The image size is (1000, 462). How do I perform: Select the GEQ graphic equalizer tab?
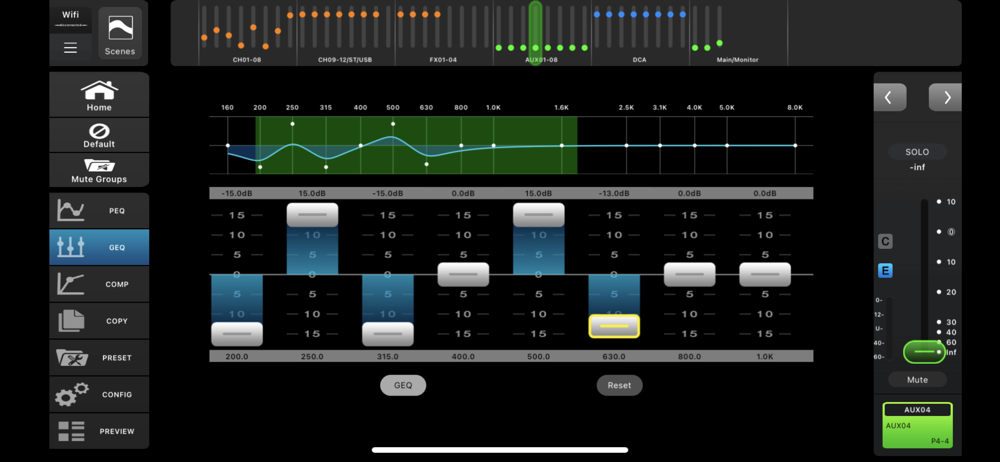click(99, 247)
